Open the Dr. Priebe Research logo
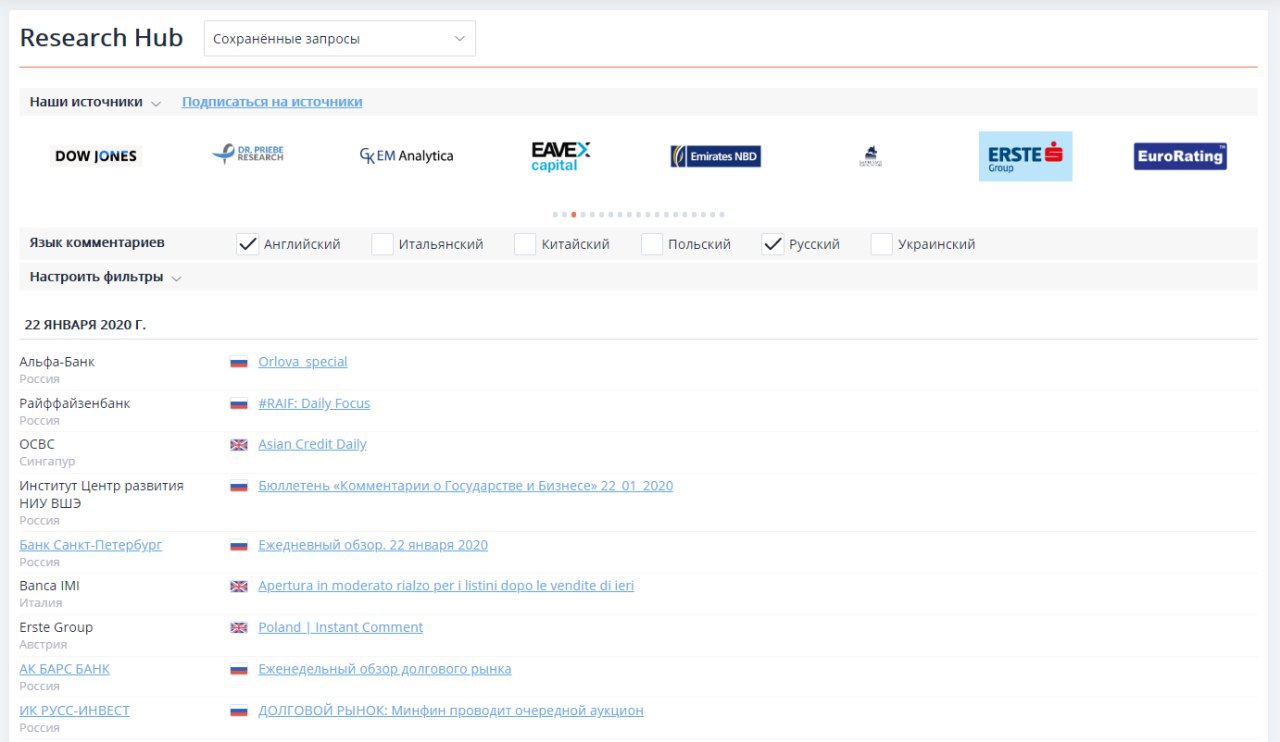This screenshot has width=1280, height=742. point(248,154)
